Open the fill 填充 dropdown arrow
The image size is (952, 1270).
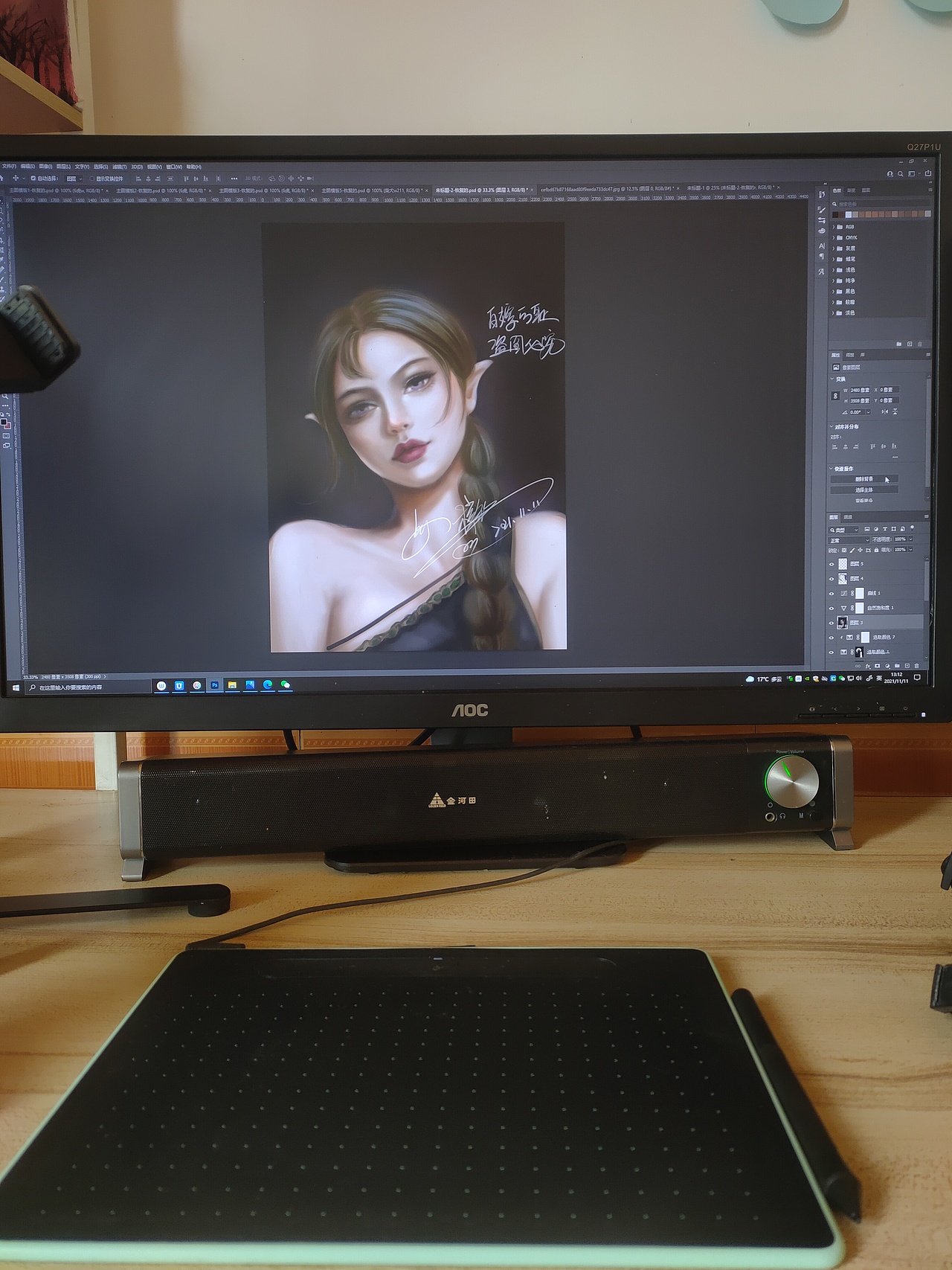[x=910, y=550]
